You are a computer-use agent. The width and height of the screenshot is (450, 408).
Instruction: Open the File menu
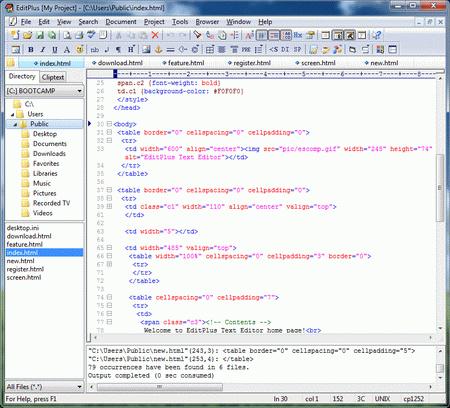[26, 22]
